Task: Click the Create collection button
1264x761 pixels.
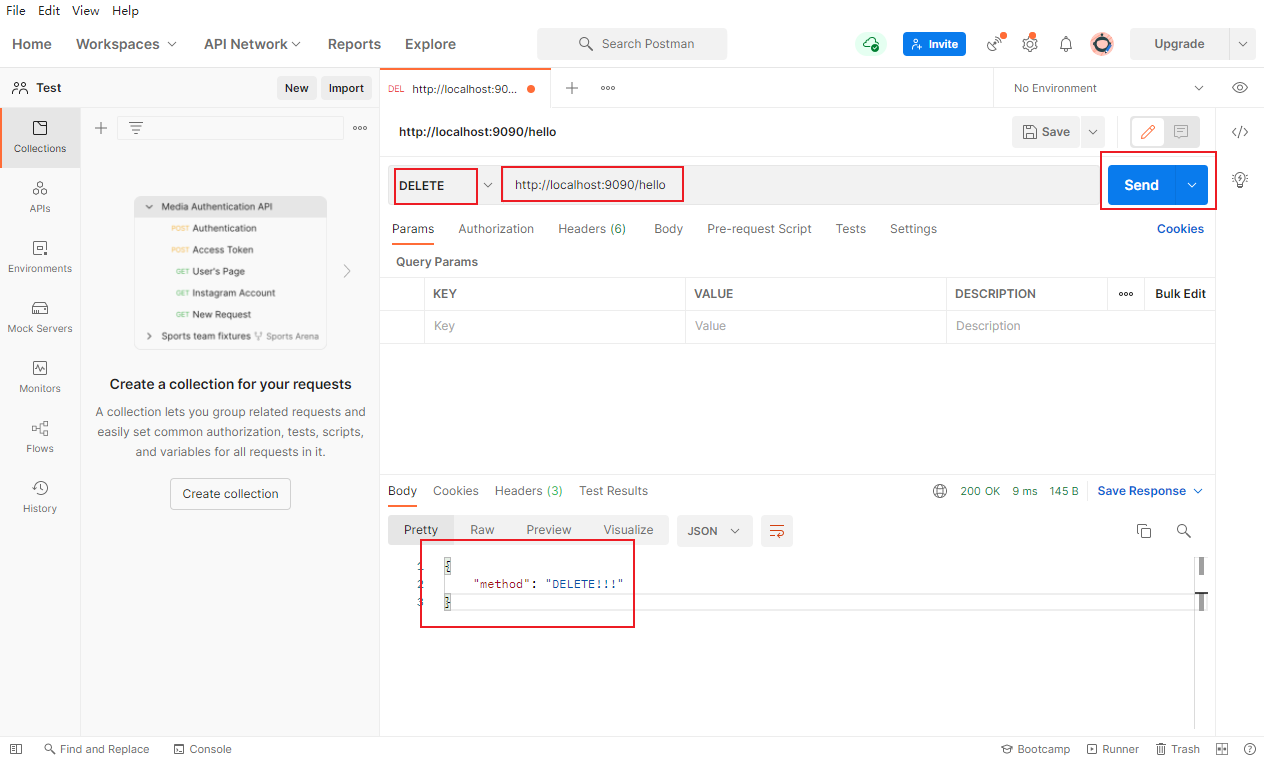Action: pyautogui.click(x=230, y=494)
